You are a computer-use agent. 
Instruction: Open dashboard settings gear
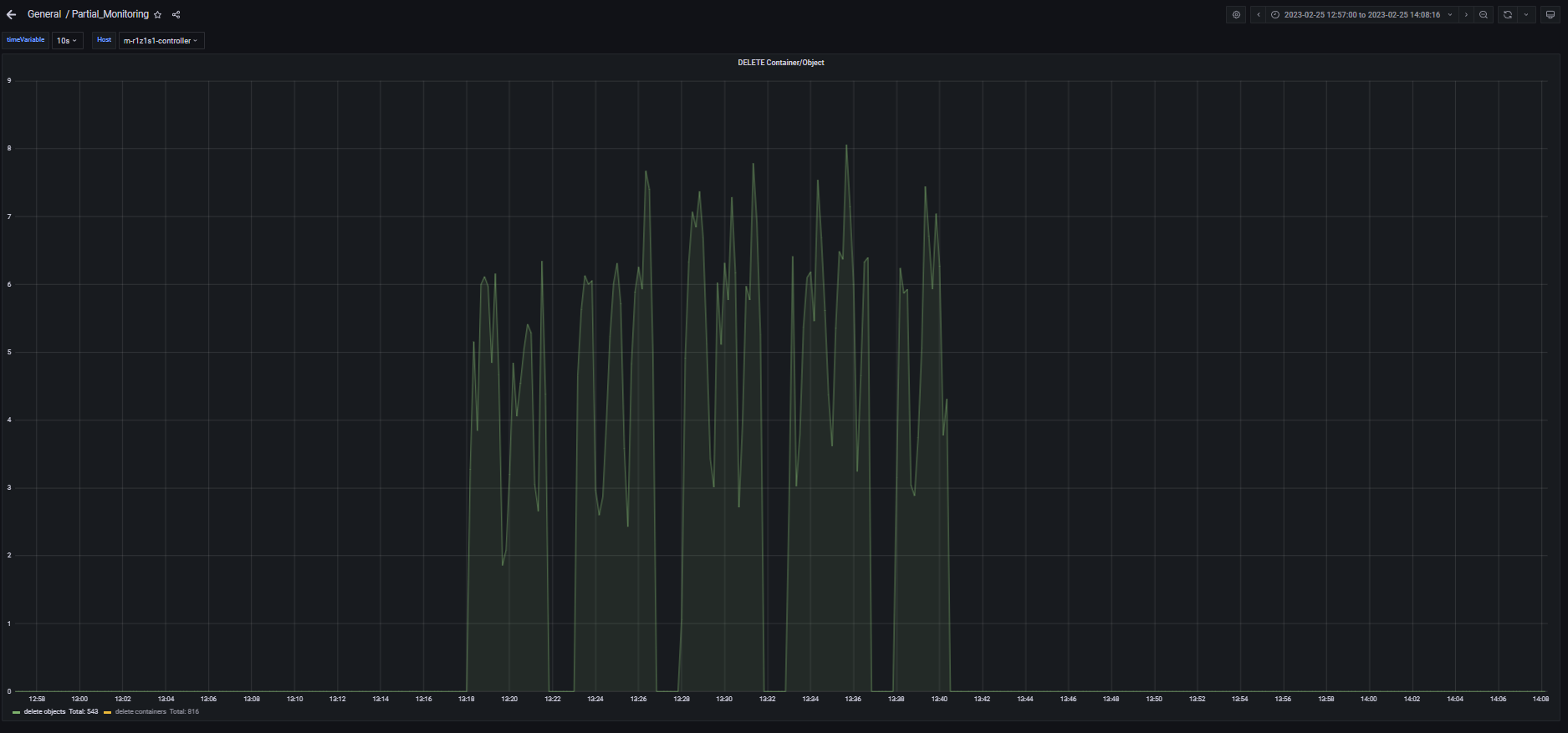tap(1236, 15)
